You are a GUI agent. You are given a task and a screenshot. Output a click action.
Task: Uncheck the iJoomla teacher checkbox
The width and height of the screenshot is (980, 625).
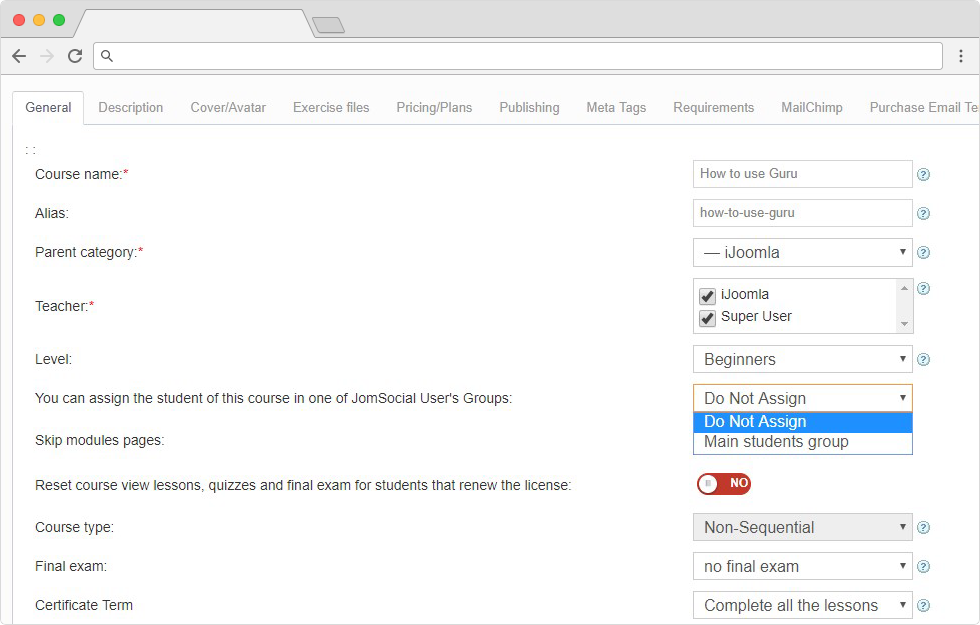point(708,296)
